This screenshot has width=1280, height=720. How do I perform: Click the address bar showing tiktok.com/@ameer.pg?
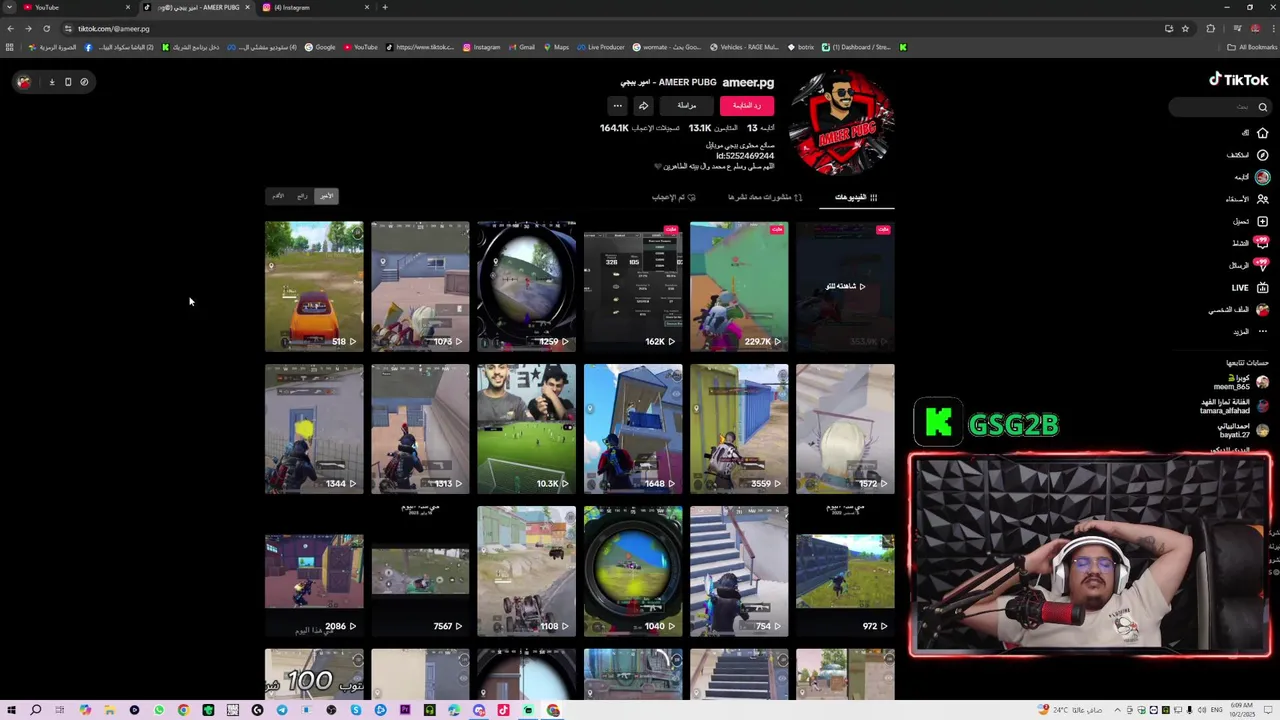[x=600, y=28]
